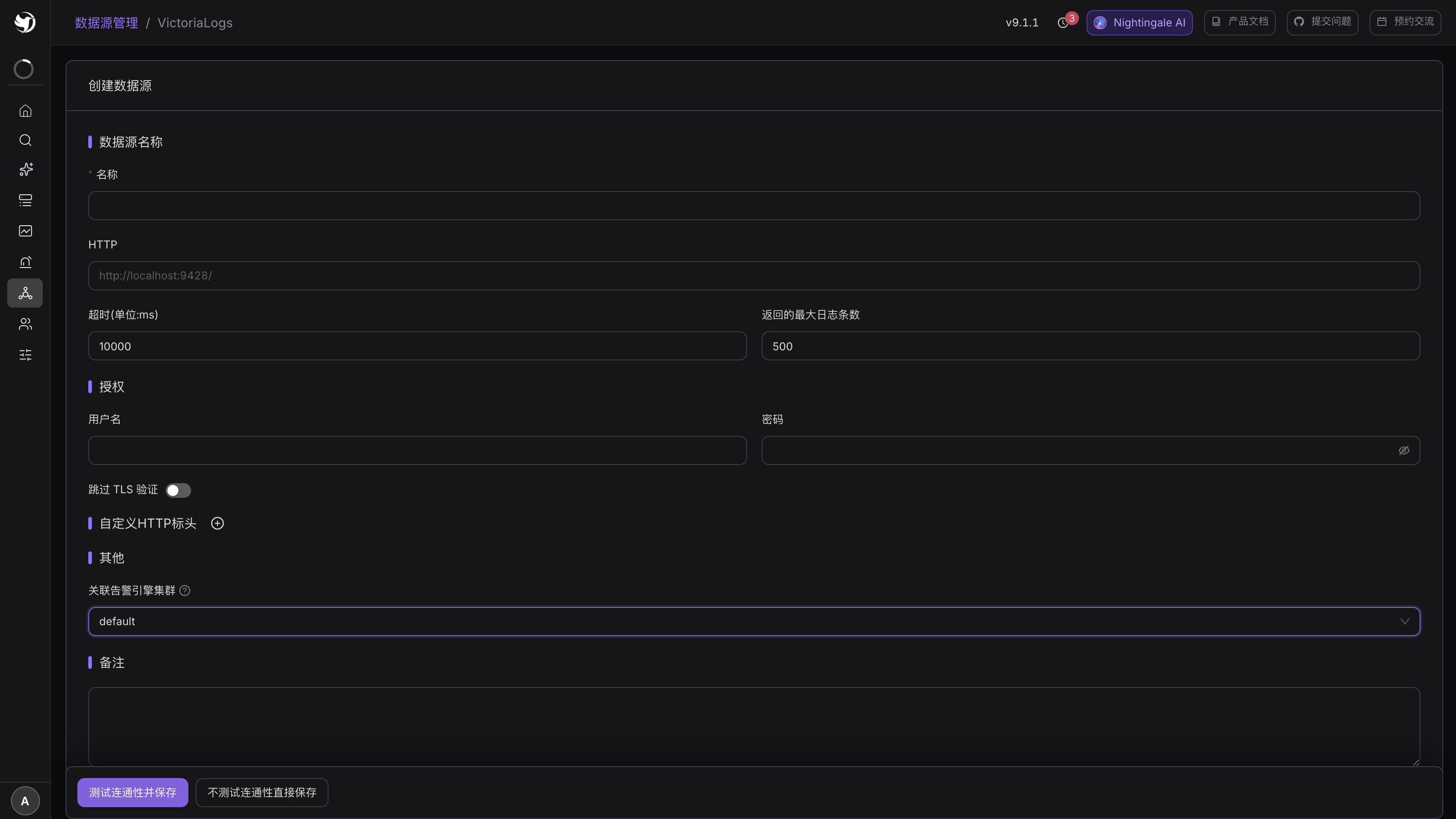This screenshot has height=819, width=1456.
Task: Click 不测试连通性直接保存 button
Action: [262, 793]
